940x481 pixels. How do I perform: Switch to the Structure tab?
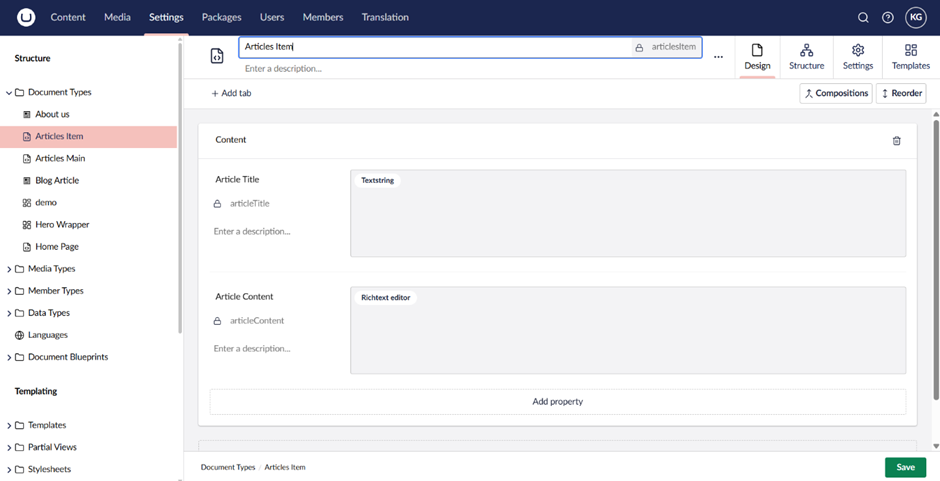click(x=806, y=57)
